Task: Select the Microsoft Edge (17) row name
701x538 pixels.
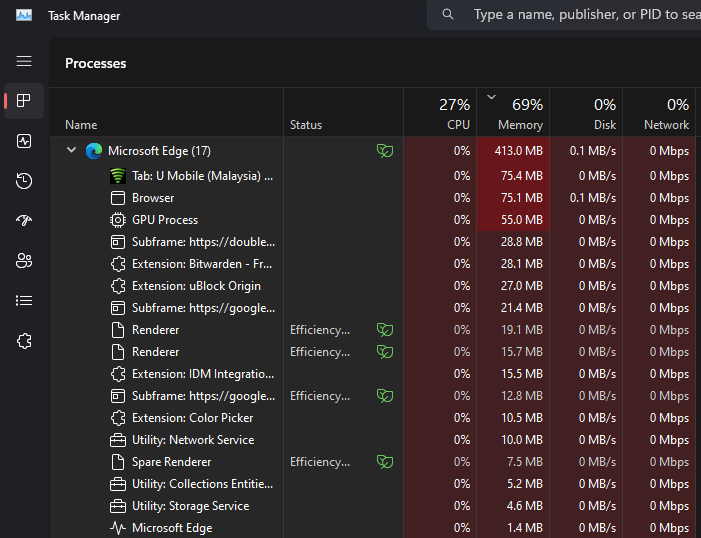Action: [159, 151]
